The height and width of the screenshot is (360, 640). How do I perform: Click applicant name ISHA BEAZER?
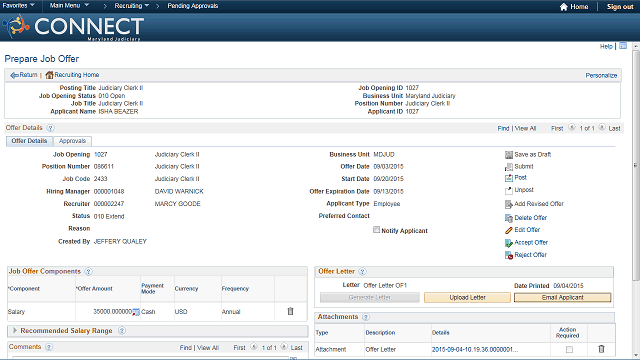click(118, 111)
